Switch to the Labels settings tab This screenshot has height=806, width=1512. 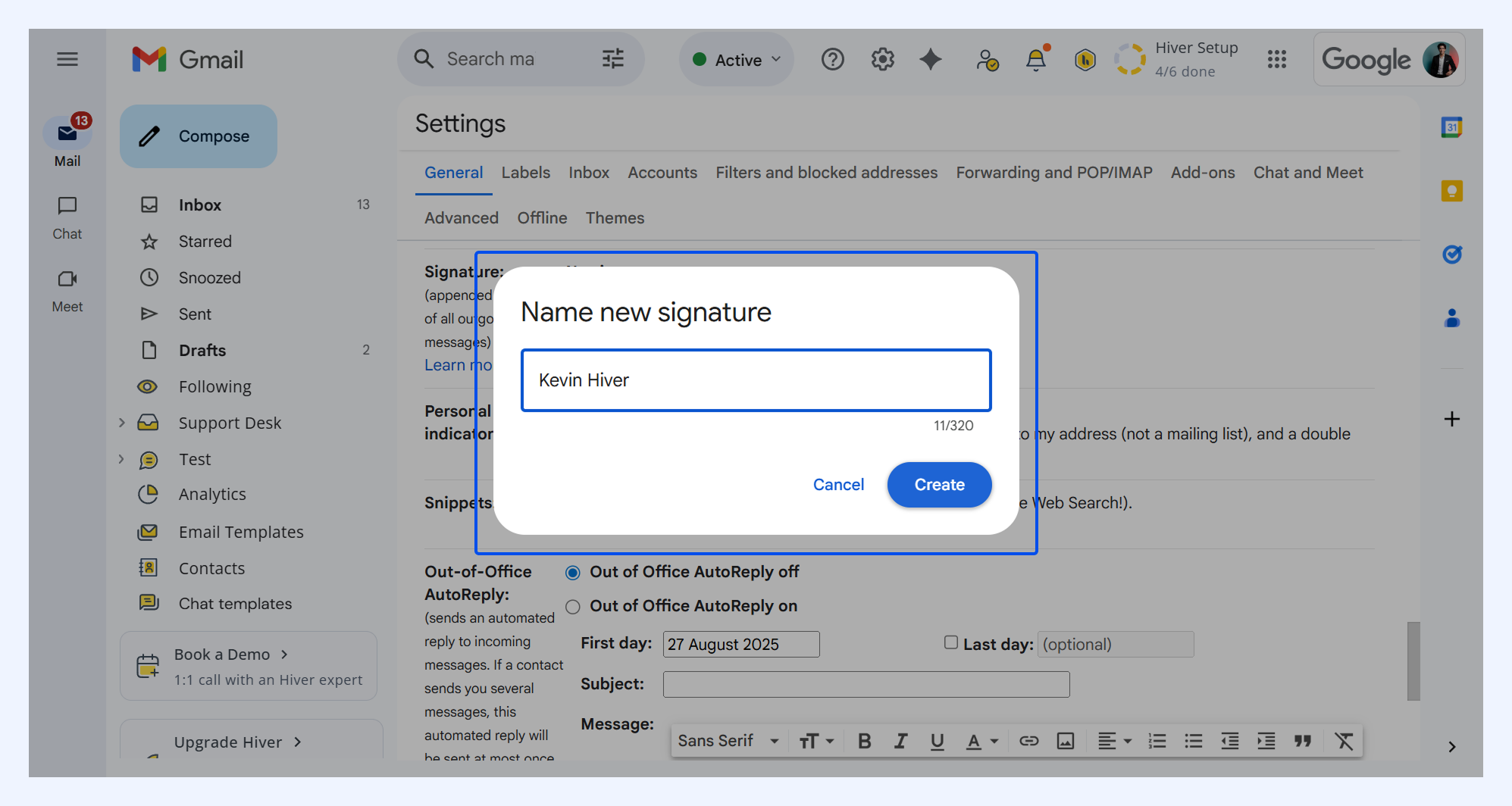526,173
